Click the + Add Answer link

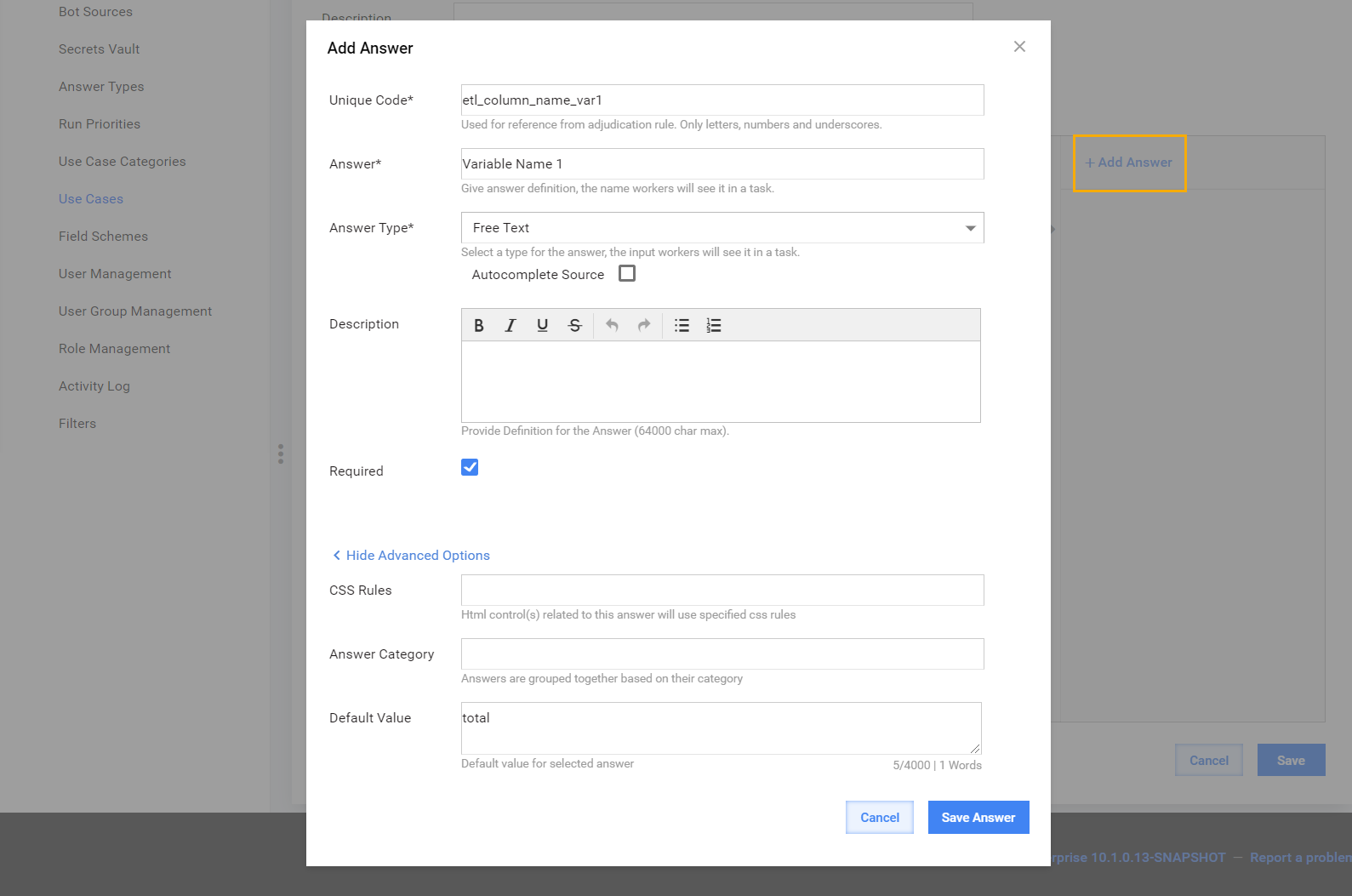click(1129, 163)
